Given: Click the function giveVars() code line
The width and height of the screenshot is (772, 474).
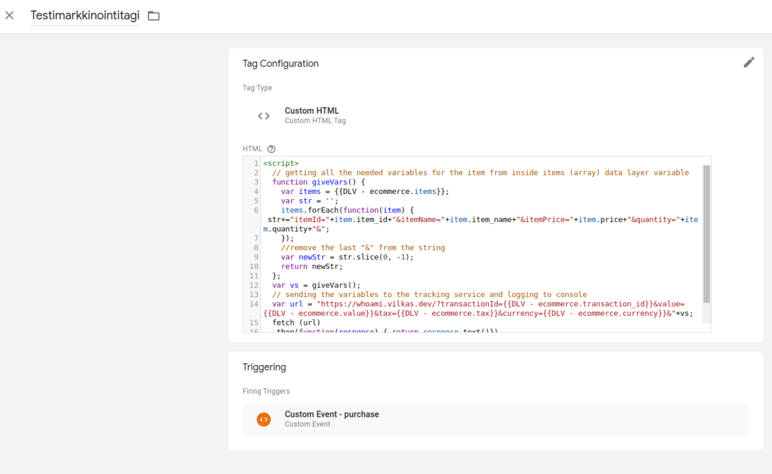Looking at the screenshot, I should (319, 182).
